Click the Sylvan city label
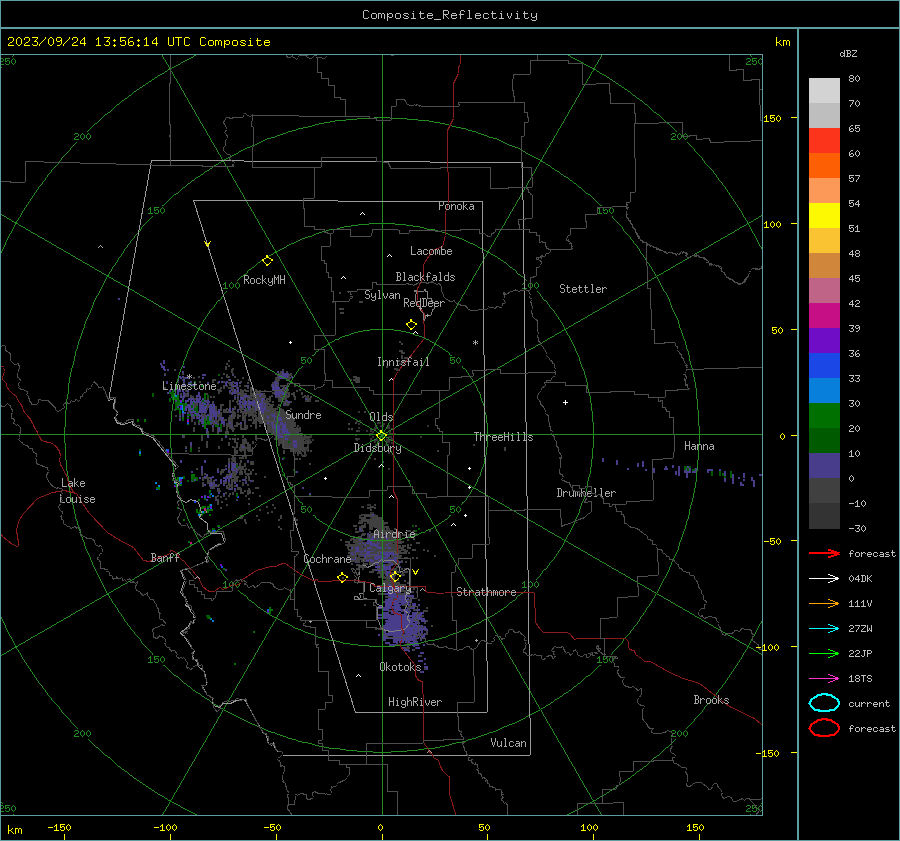Viewport: 900px width, 841px height. click(x=382, y=295)
